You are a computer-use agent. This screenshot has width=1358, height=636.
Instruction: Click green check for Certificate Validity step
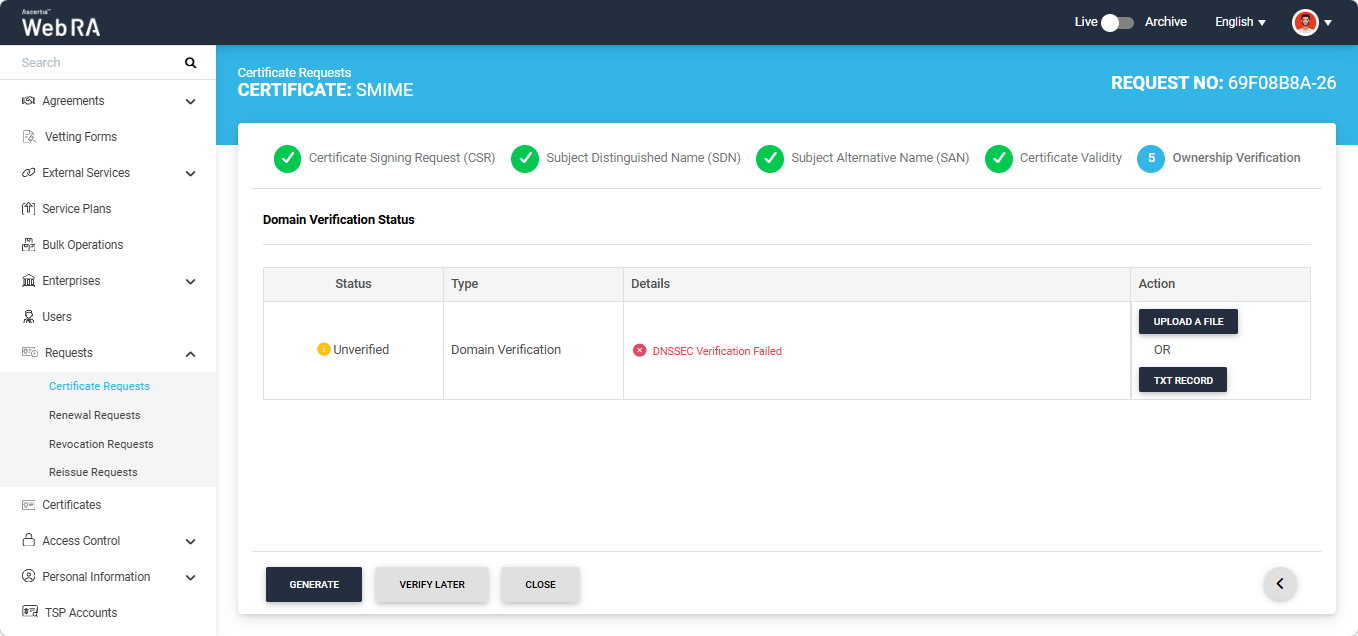click(x=999, y=158)
